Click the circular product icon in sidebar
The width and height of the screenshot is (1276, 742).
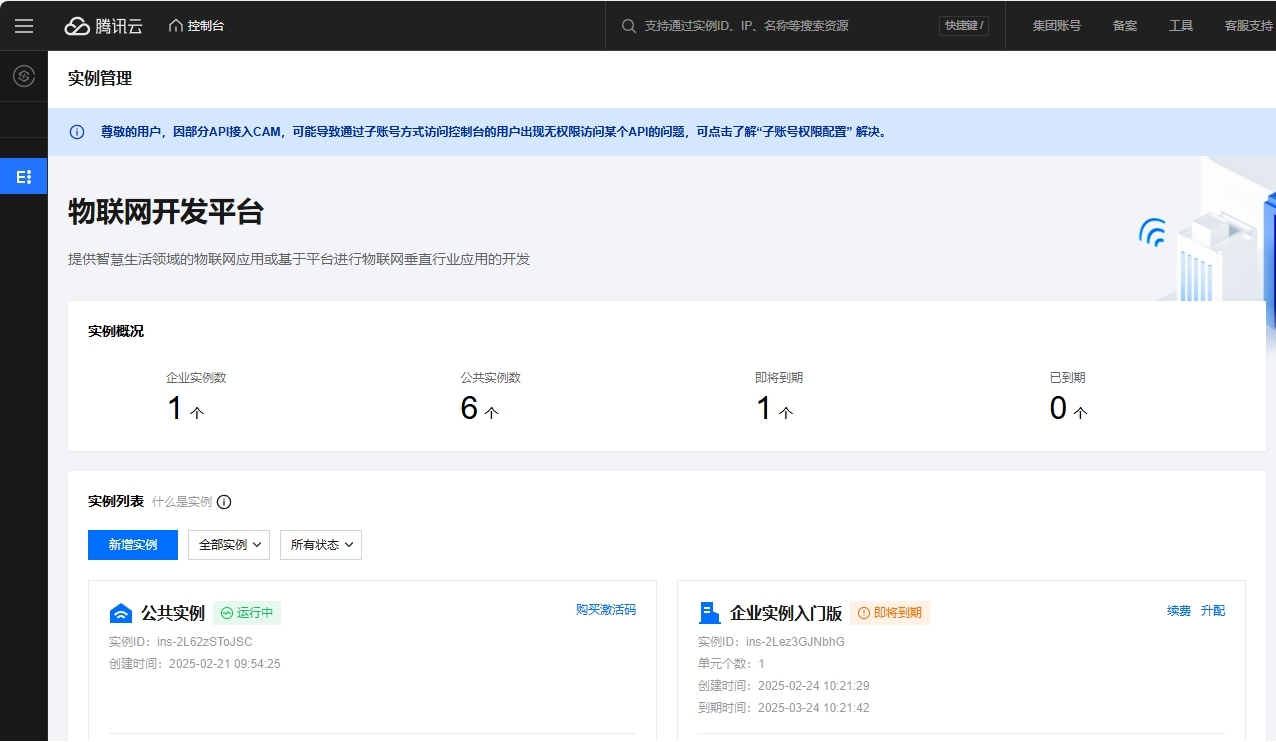click(x=24, y=76)
